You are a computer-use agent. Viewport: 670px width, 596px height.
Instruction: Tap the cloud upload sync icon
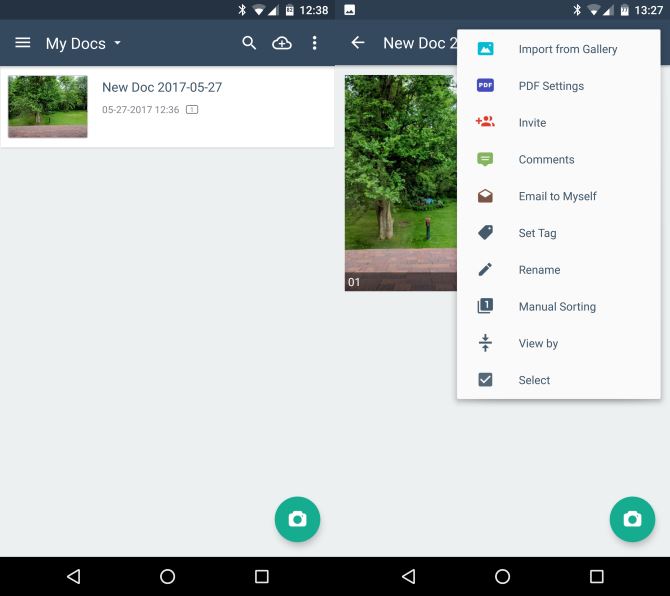282,43
